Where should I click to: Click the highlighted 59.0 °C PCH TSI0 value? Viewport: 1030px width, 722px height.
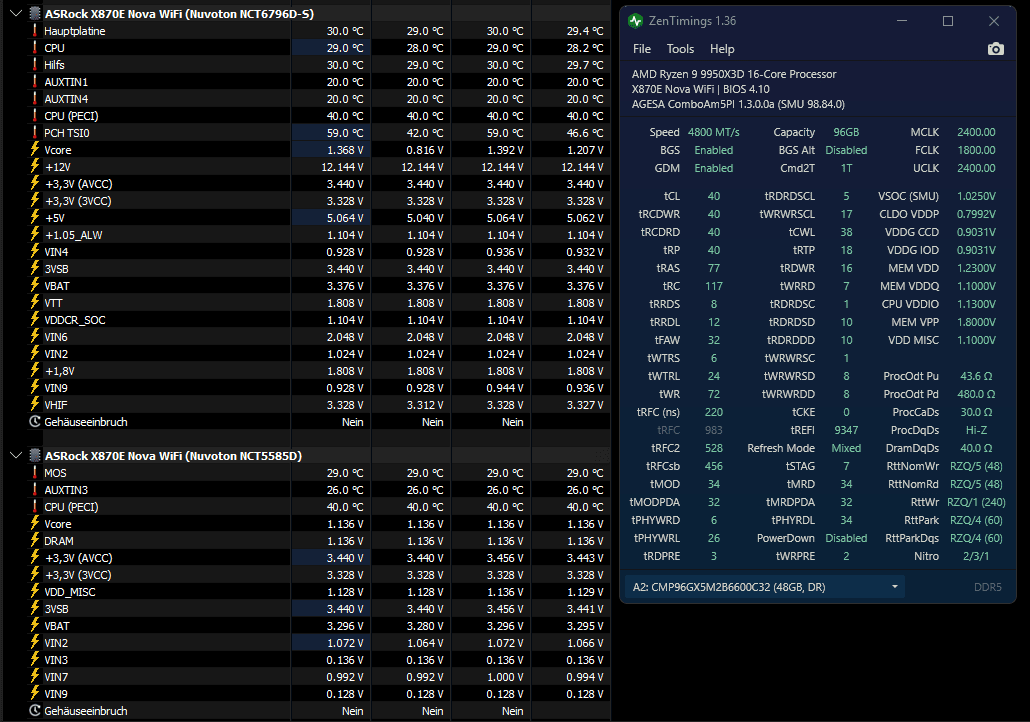(x=345, y=133)
